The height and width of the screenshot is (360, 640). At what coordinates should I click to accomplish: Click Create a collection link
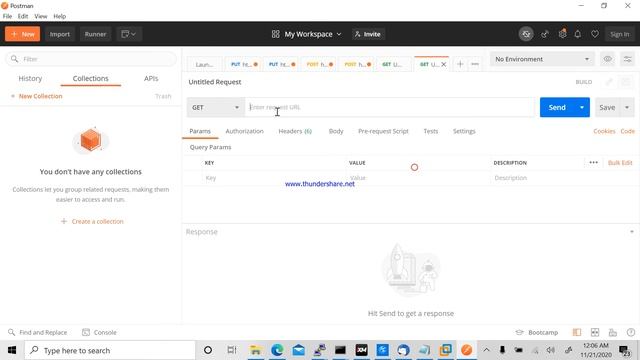coord(92,221)
